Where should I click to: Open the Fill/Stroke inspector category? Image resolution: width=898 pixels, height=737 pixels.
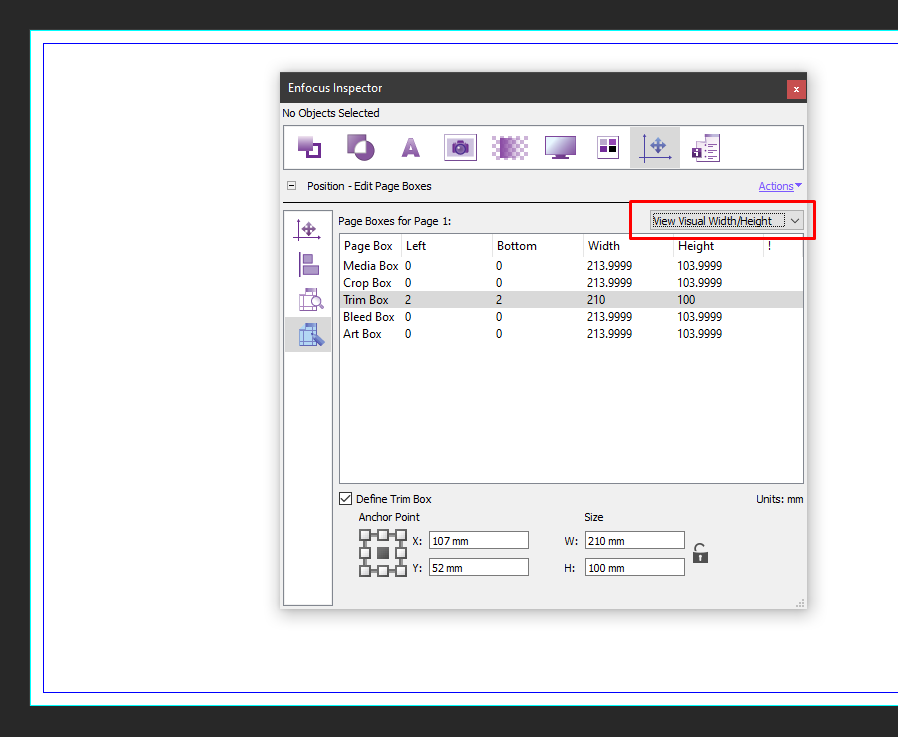pyautogui.click(x=309, y=148)
